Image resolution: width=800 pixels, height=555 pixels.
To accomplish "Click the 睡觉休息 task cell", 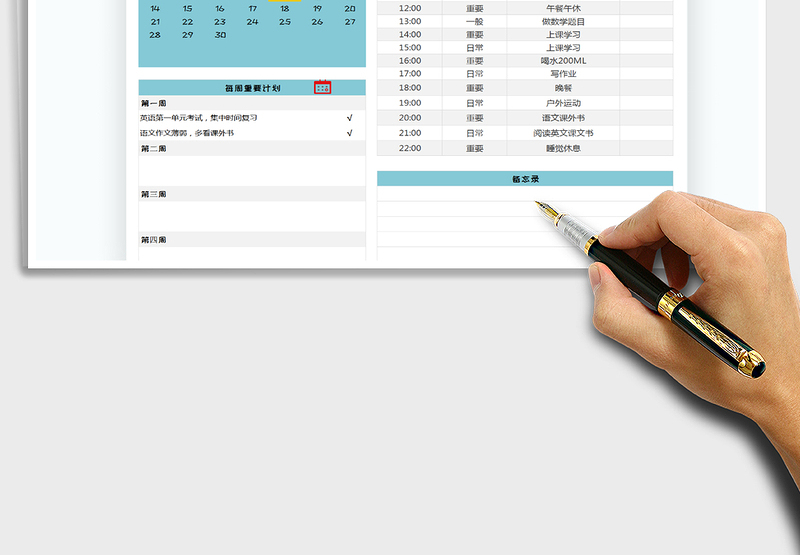I will (x=563, y=148).
